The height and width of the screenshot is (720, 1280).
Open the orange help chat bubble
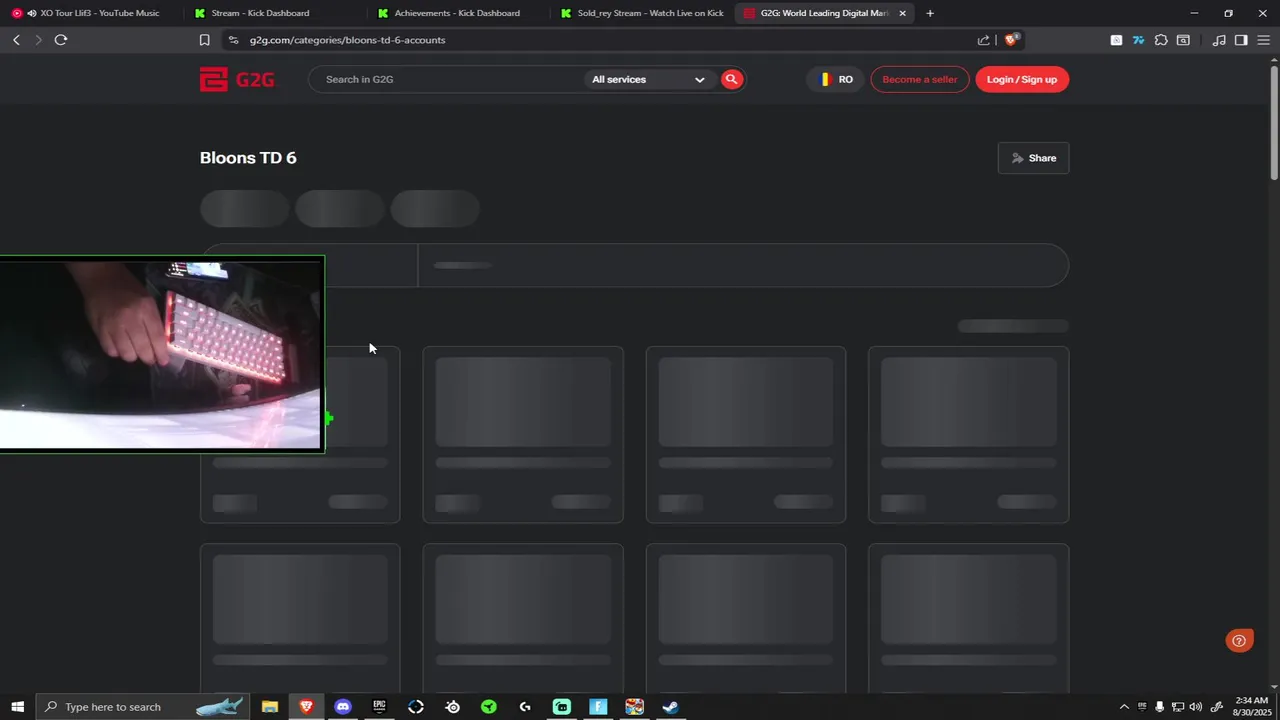pyautogui.click(x=1239, y=641)
